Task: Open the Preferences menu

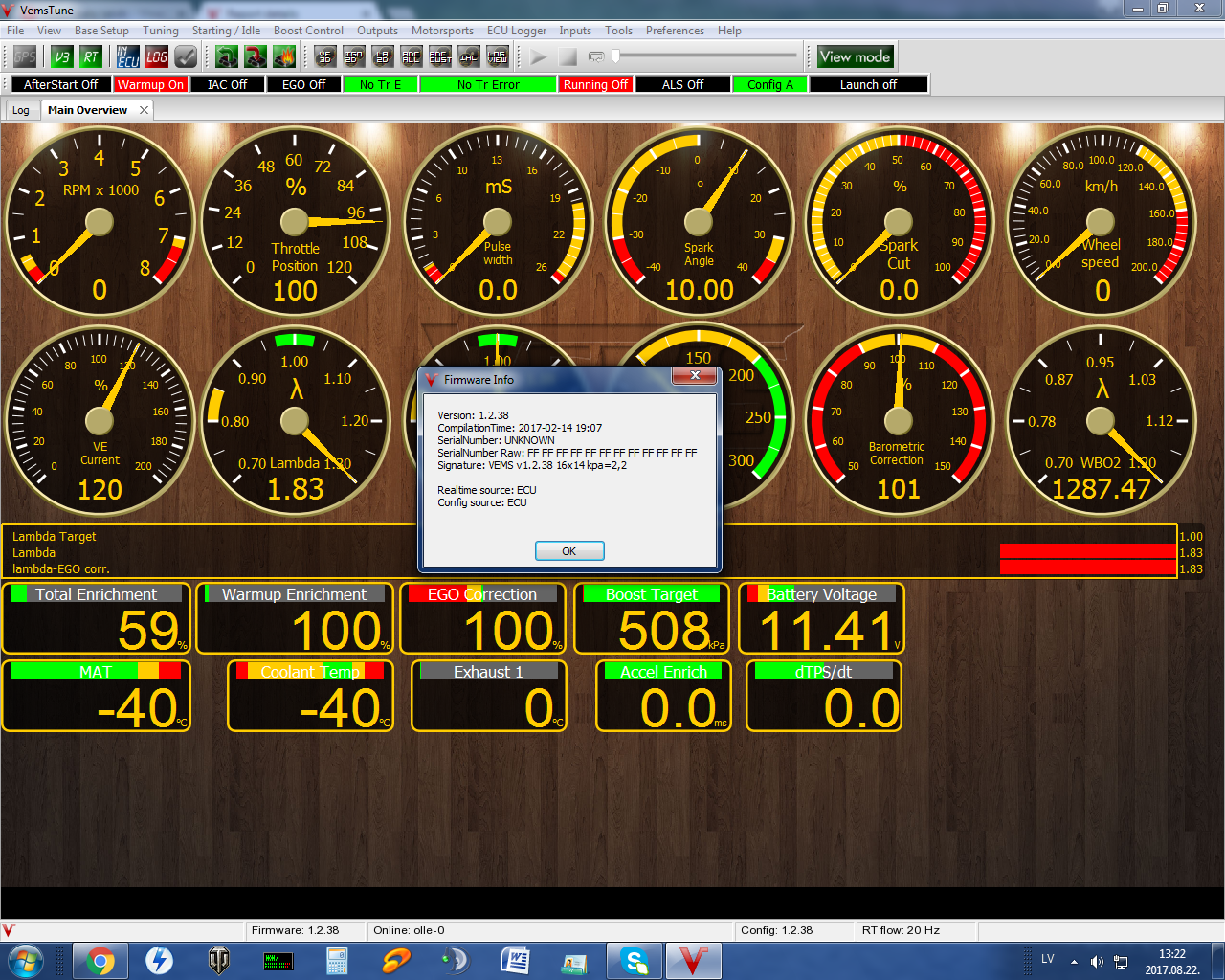Action: [675, 31]
